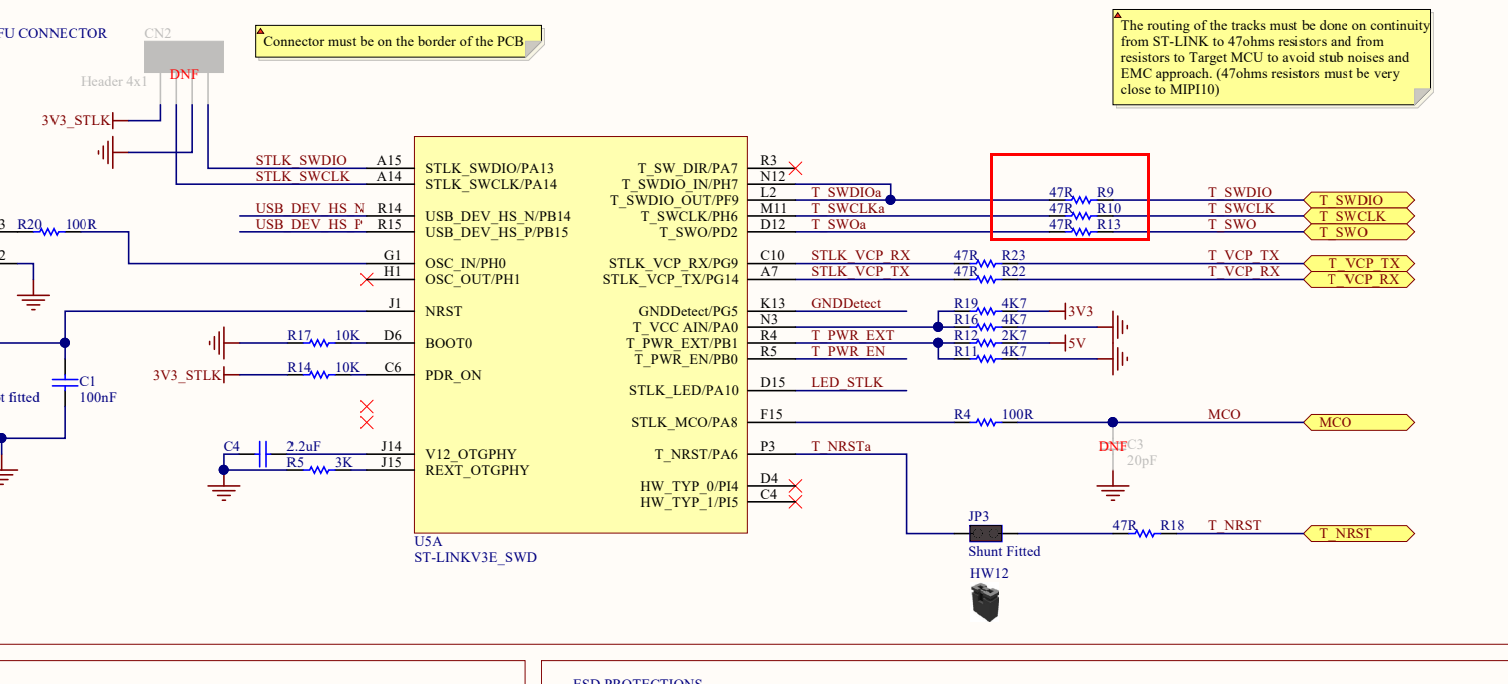Open the track routing yellow note
Viewport: 1508px width, 684px height.
(x=1272, y=57)
